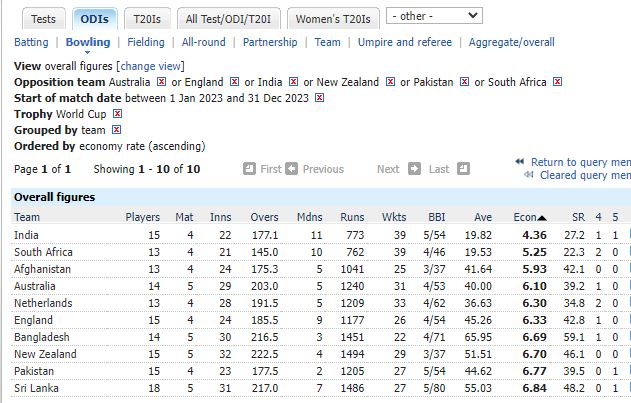The image size is (631, 403).
Task: Go to Fielding records
Action: [146, 42]
